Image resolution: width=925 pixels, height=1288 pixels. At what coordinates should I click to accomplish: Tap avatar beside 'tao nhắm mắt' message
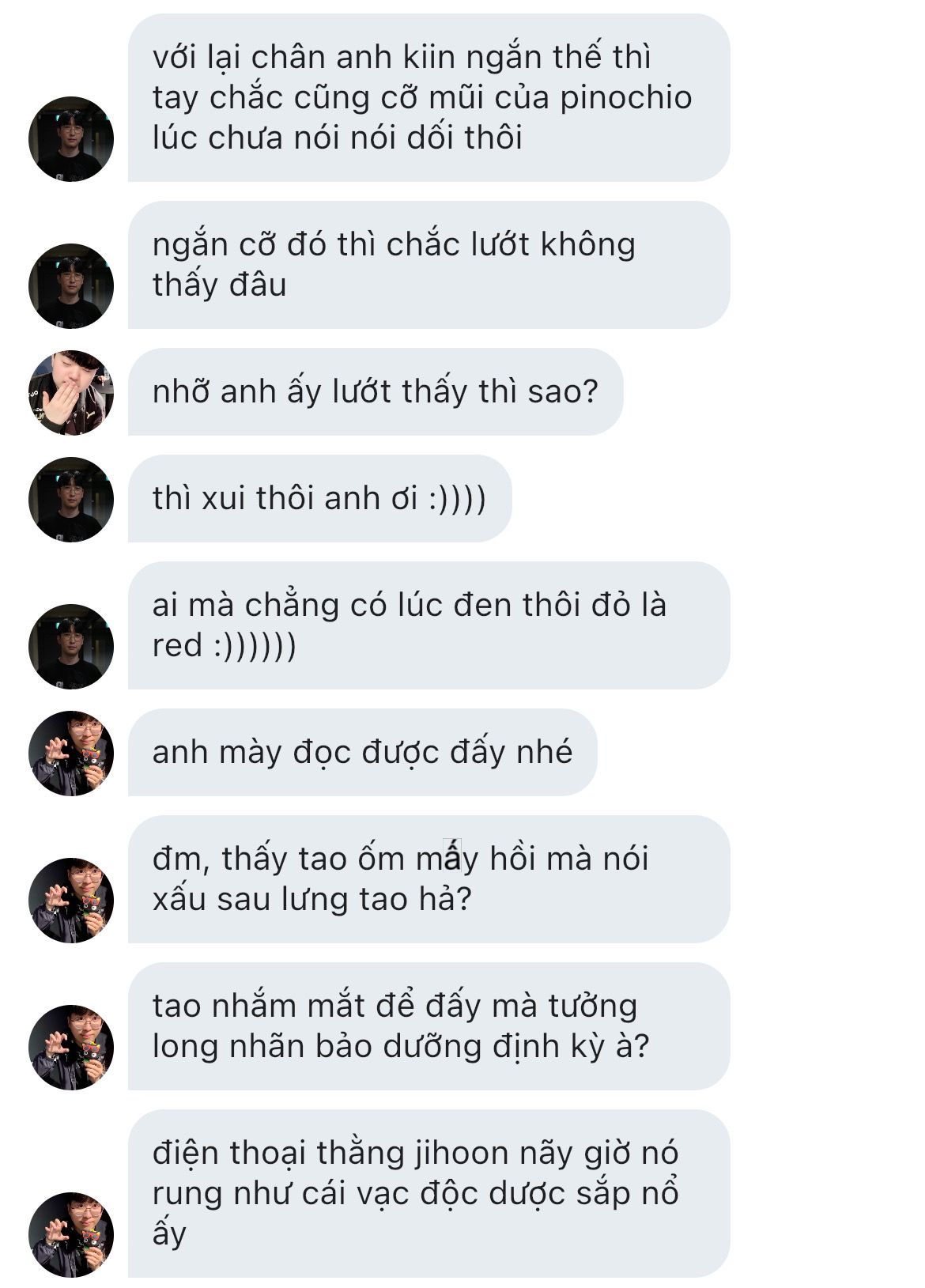click(71, 1047)
